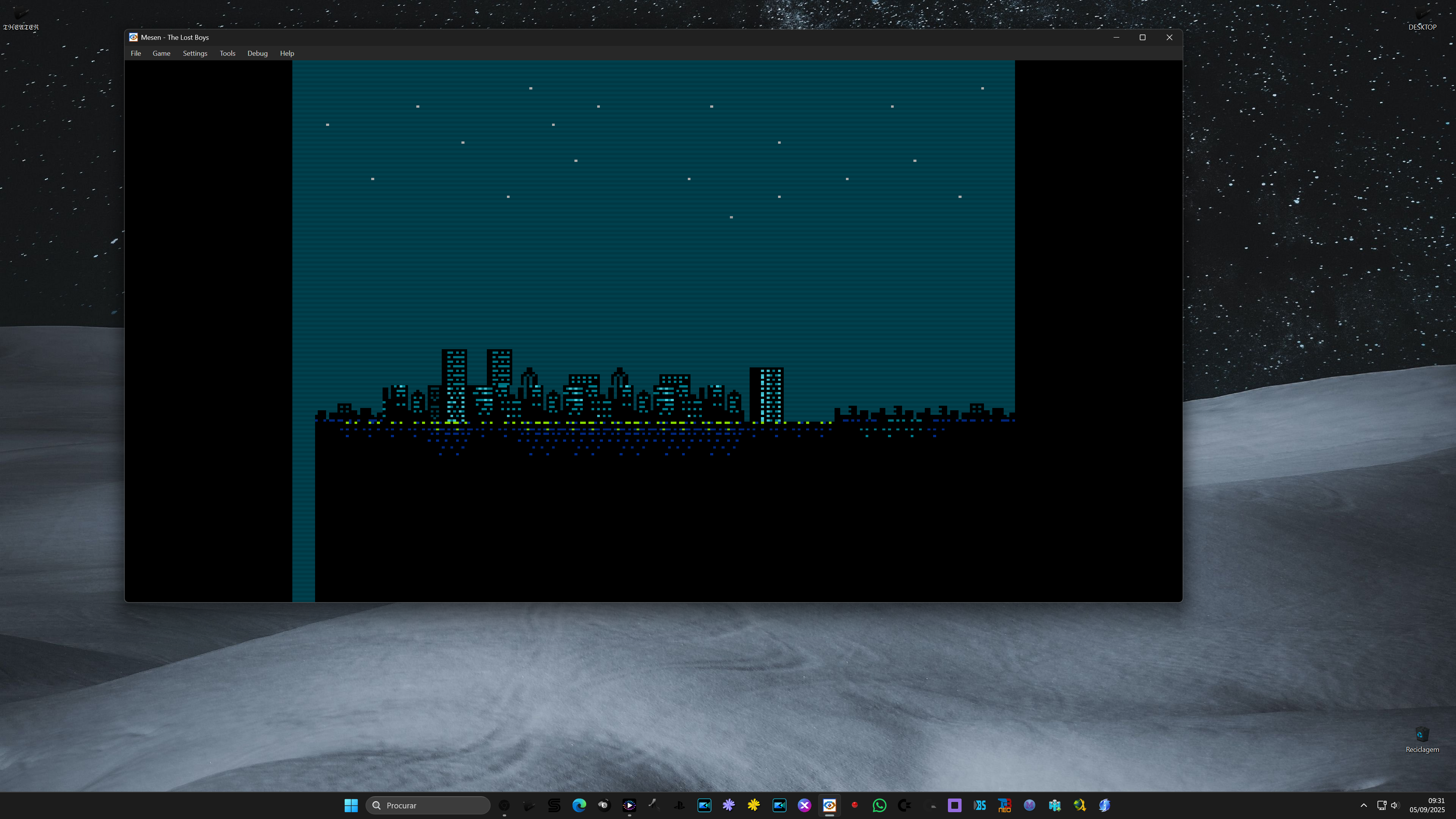
Task: Click the Mesen eye icon in title bar
Action: click(x=133, y=37)
